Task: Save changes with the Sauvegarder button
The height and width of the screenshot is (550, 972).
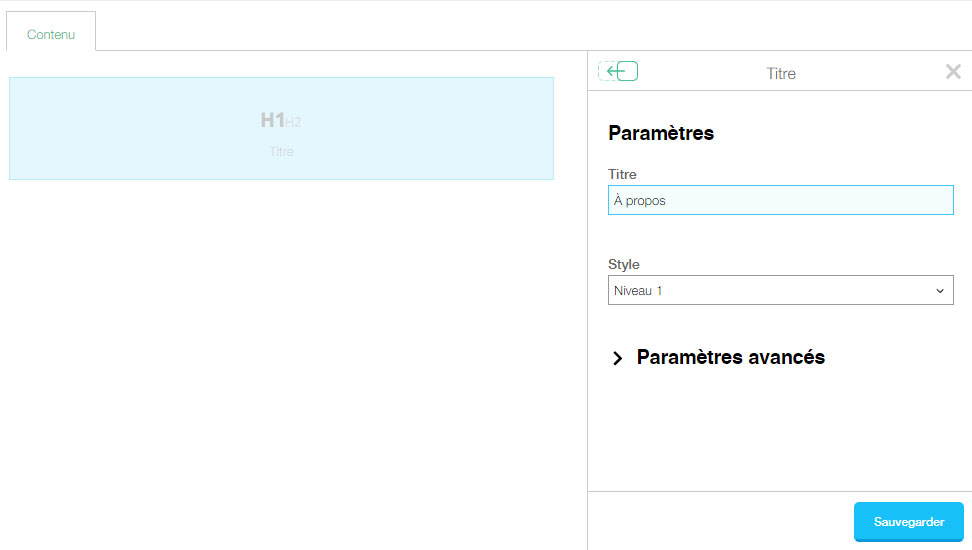Action: click(909, 521)
